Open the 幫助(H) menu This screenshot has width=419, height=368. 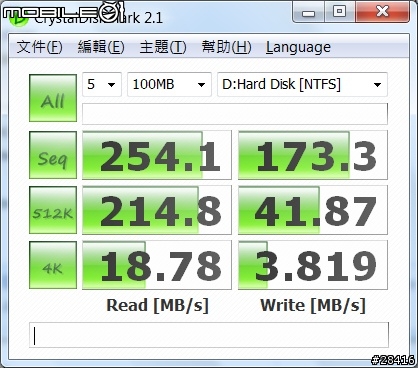[x=226, y=47]
